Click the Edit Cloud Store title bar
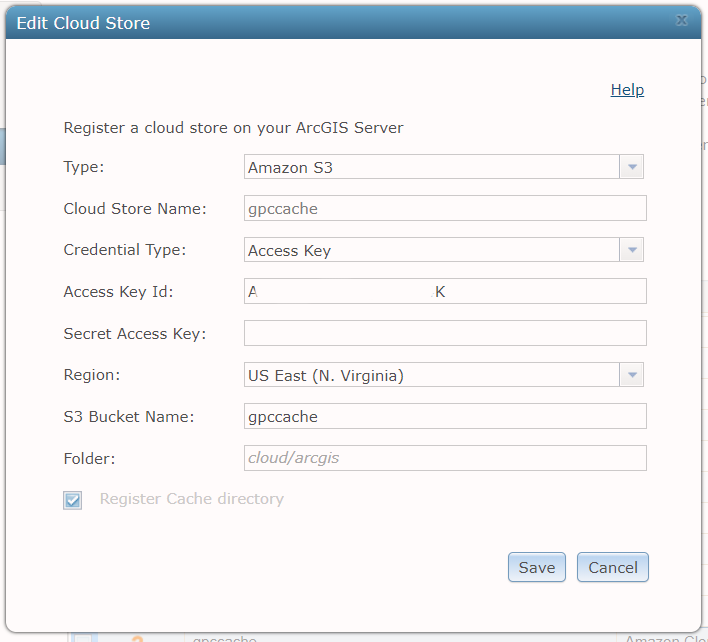 [x=300, y=22]
